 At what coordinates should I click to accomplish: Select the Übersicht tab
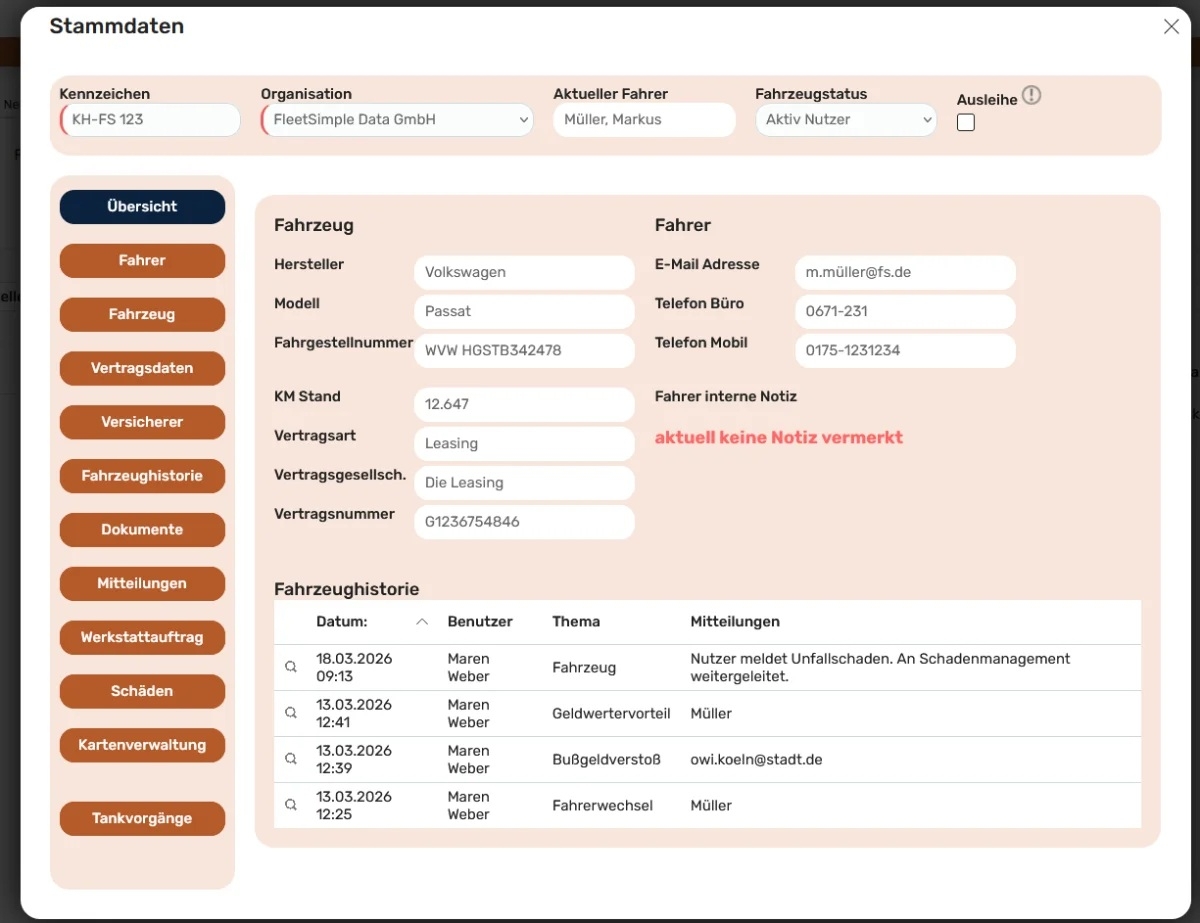click(142, 207)
